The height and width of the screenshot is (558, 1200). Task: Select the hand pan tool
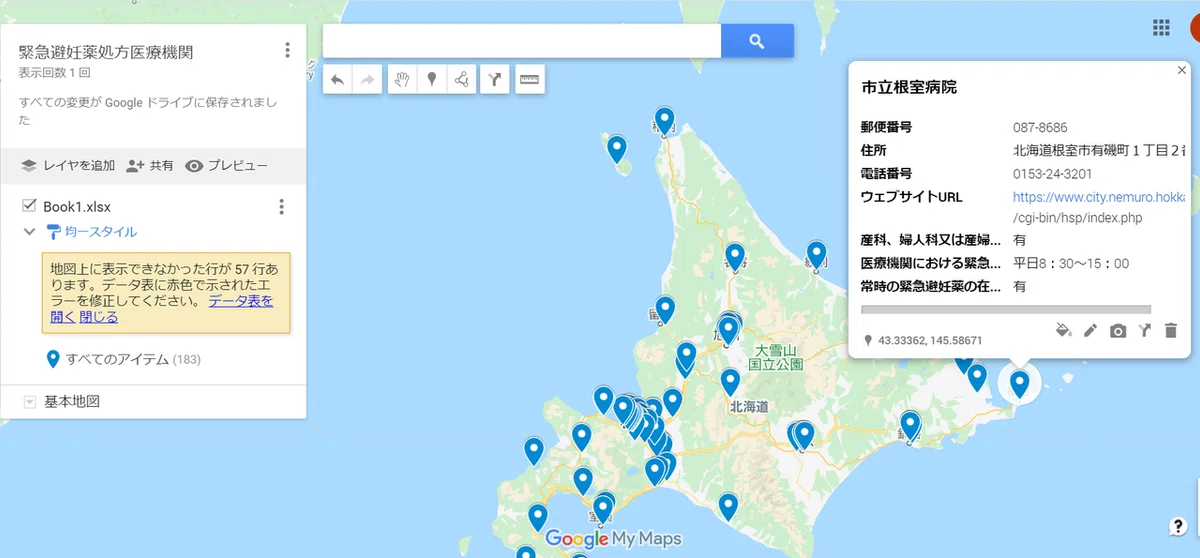[x=401, y=80]
